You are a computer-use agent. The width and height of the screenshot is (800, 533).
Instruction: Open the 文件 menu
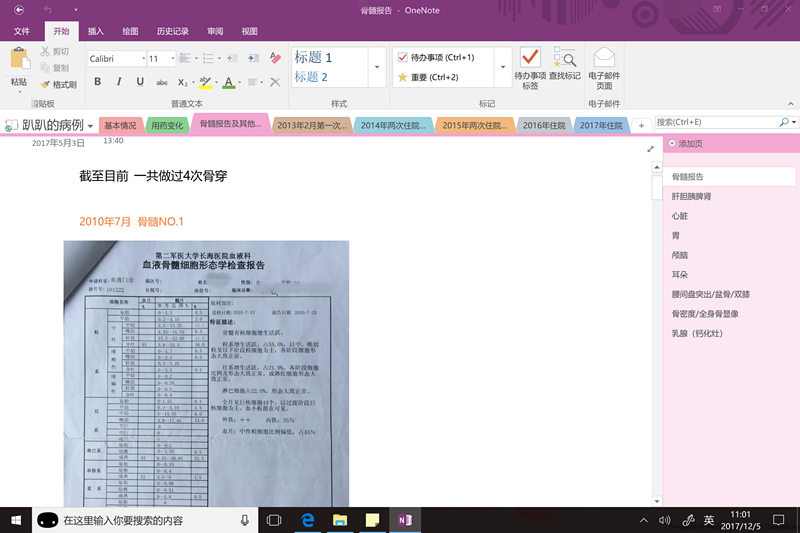pyautogui.click(x=21, y=31)
